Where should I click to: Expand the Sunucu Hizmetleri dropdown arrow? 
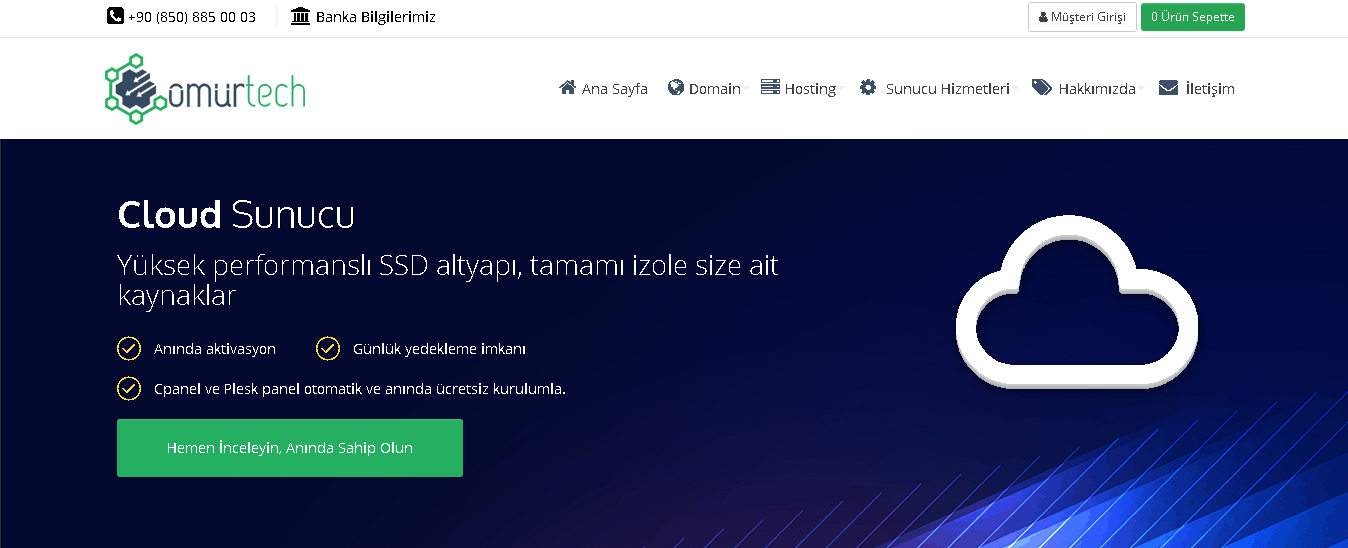click(x=1015, y=89)
